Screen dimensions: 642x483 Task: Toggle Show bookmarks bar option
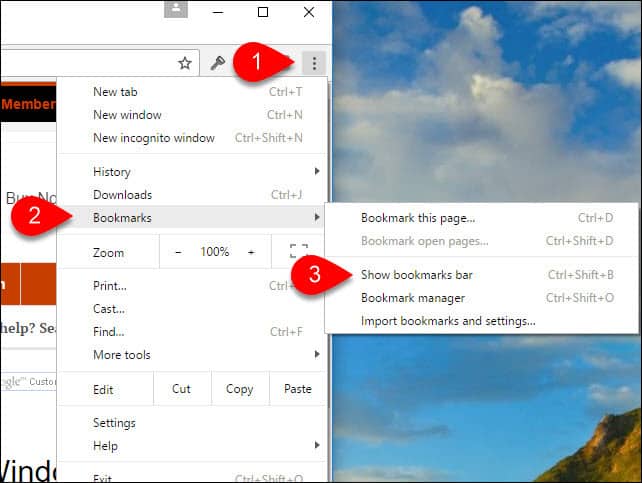point(482,275)
